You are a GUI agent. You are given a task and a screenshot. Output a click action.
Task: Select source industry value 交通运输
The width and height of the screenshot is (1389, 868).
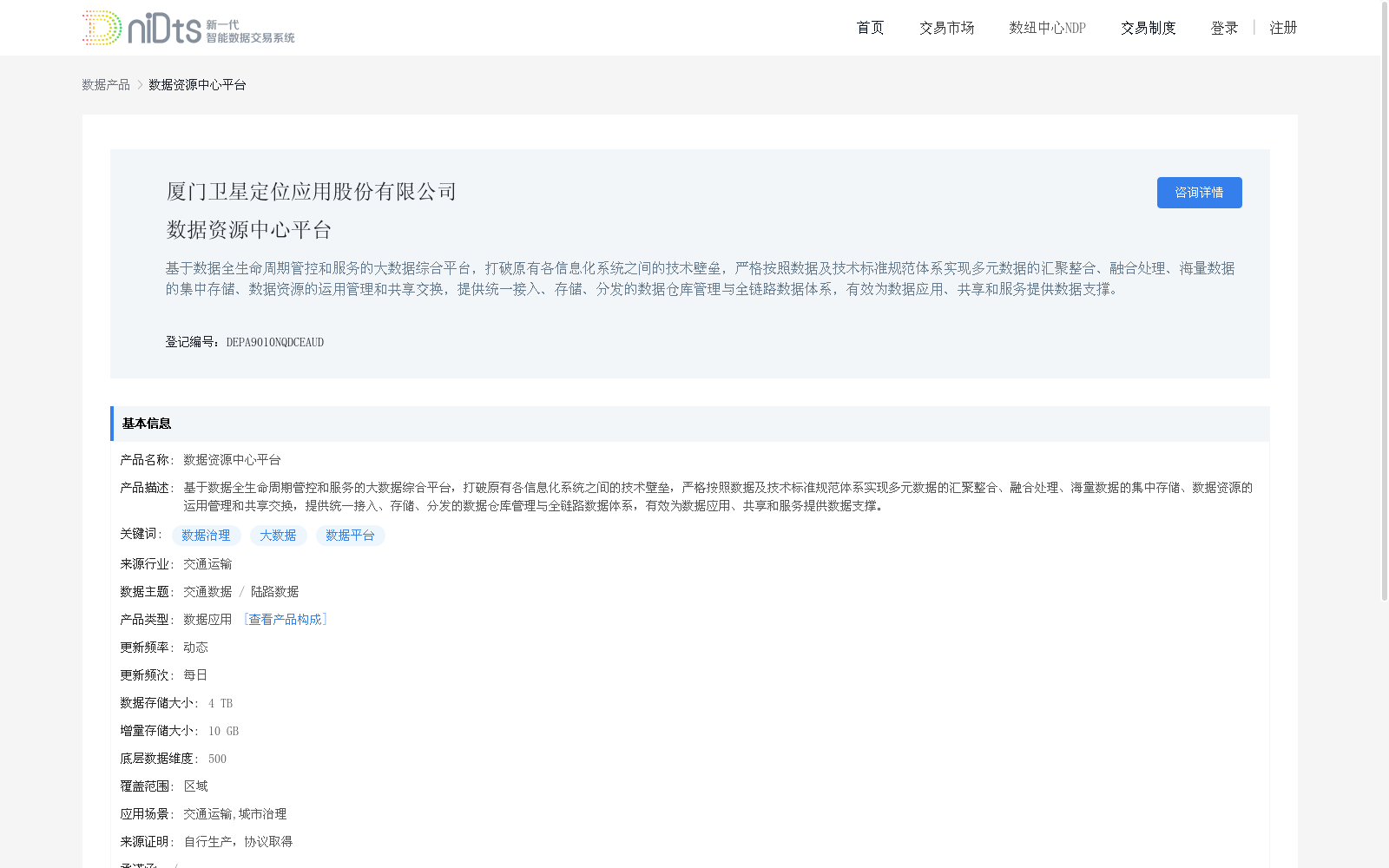pyautogui.click(x=207, y=564)
